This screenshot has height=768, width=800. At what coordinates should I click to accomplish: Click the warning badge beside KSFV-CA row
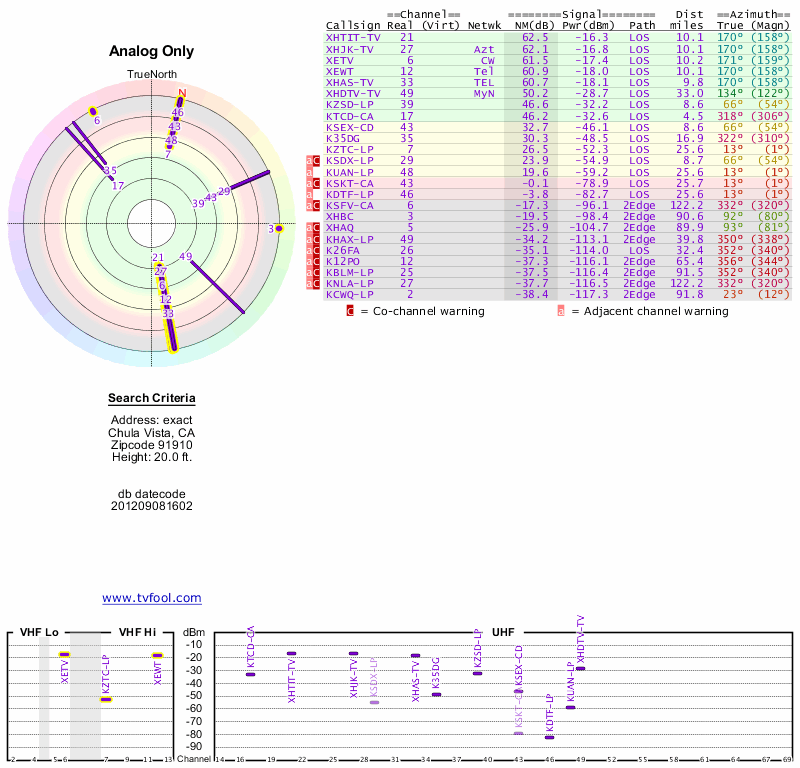[313, 206]
